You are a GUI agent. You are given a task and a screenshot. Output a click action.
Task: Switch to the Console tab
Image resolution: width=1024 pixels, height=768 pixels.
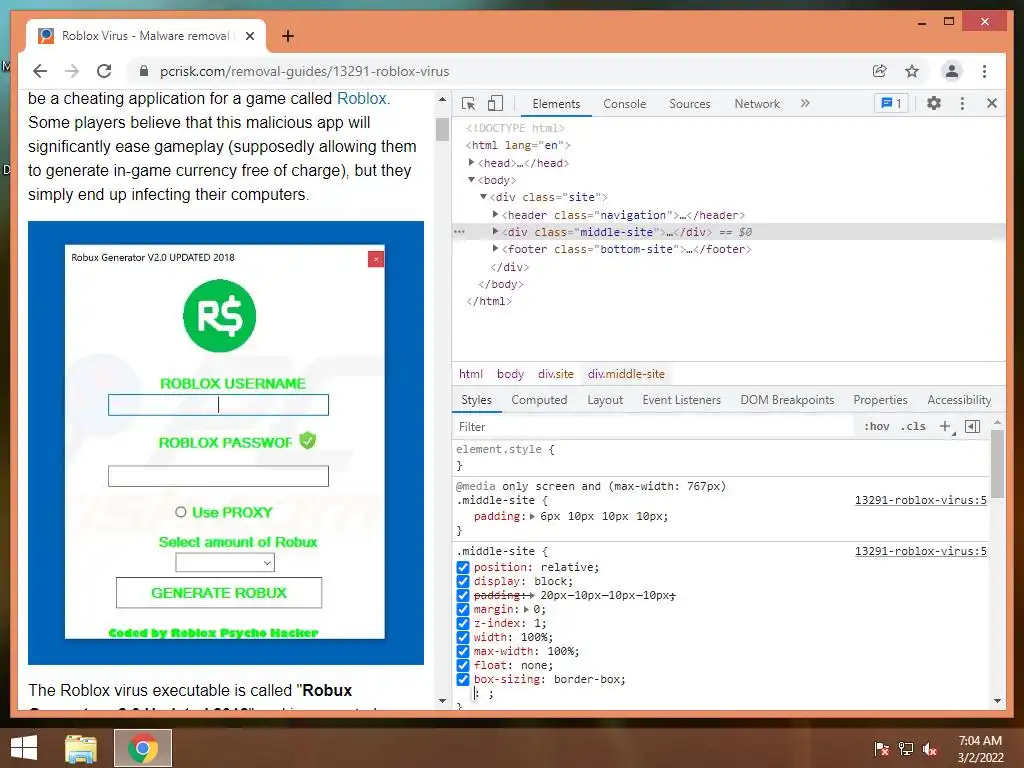624,104
